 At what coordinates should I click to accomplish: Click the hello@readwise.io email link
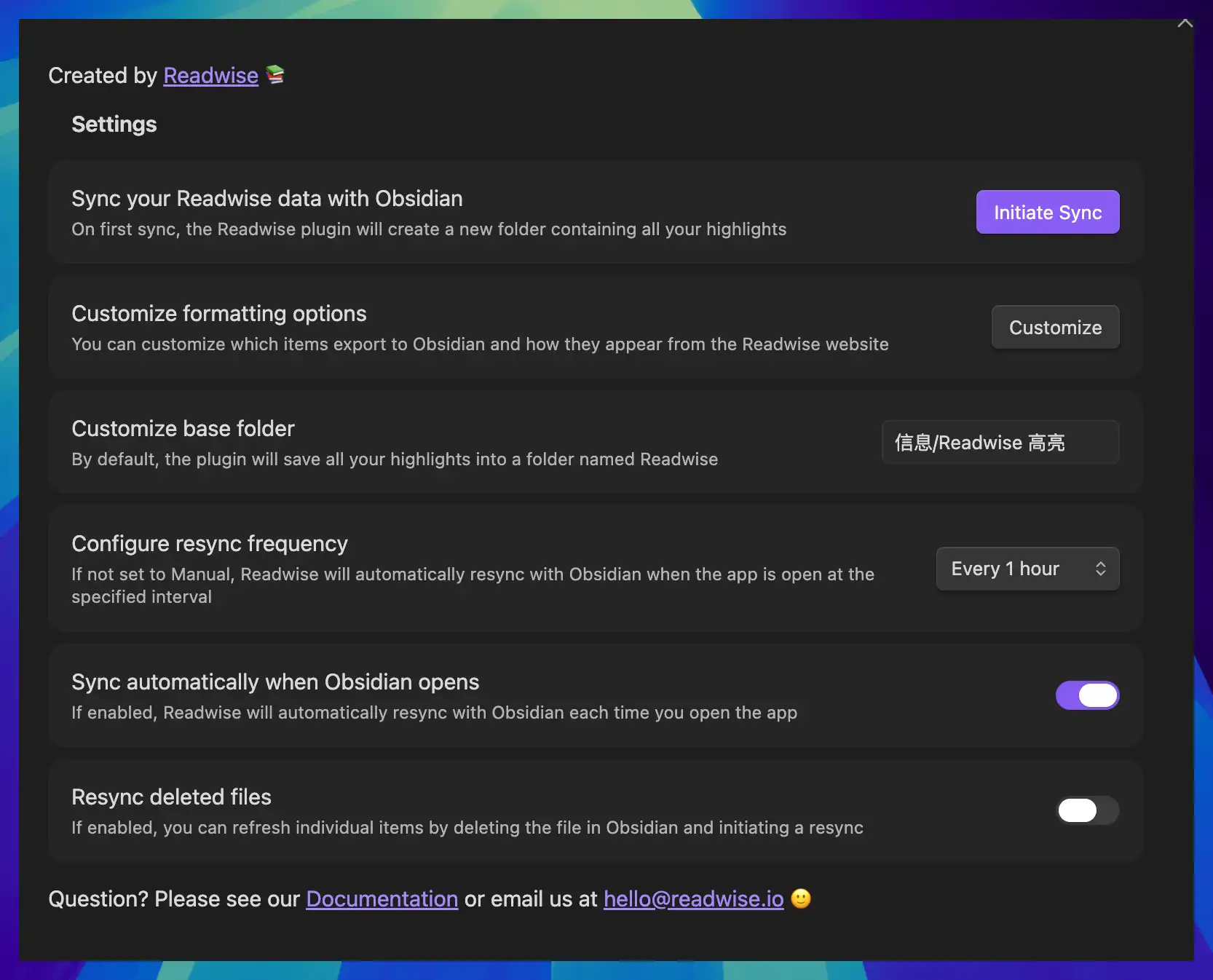pos(694,899)
